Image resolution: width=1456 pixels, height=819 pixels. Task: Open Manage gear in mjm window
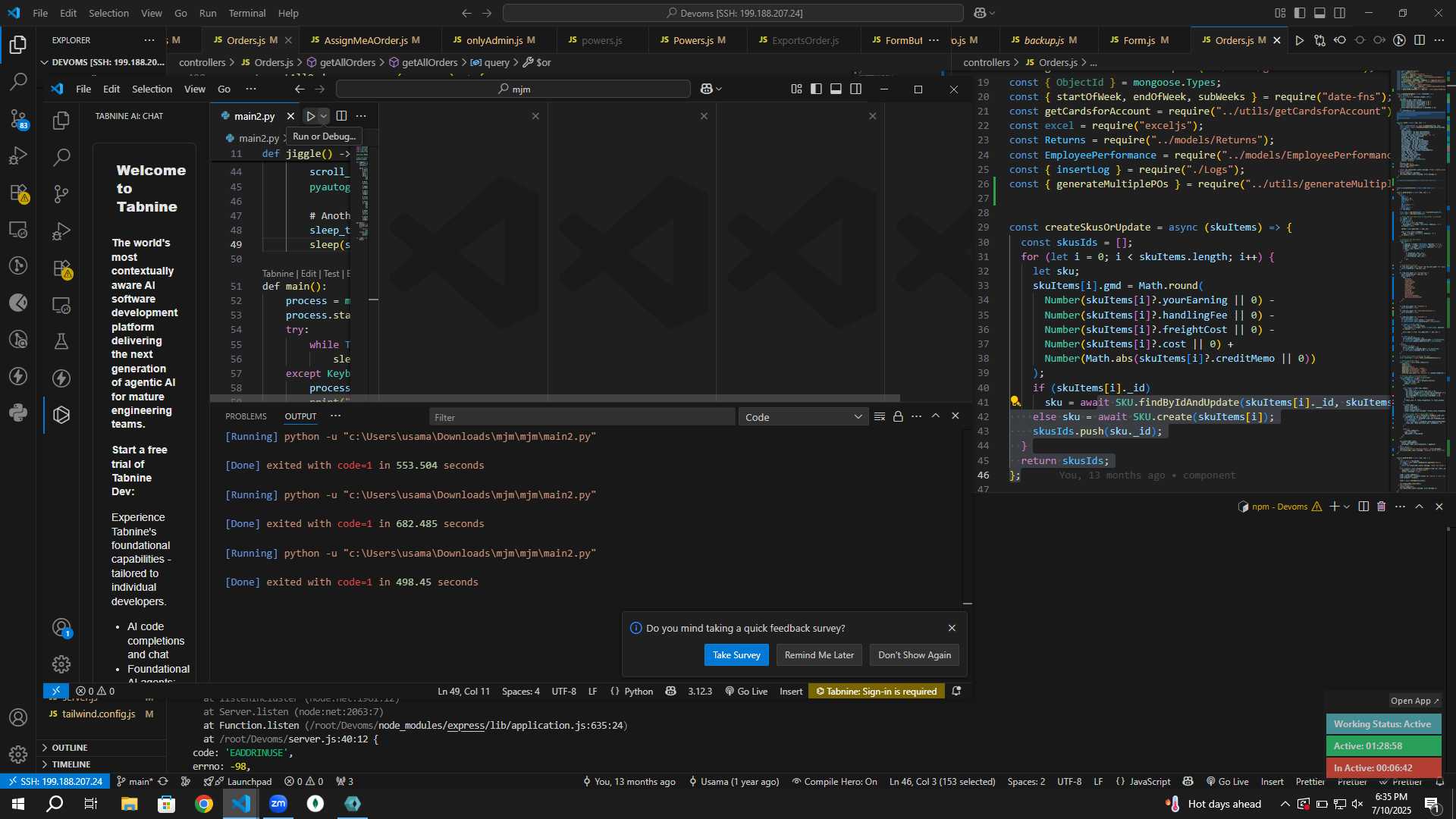(x=61, y=664)
